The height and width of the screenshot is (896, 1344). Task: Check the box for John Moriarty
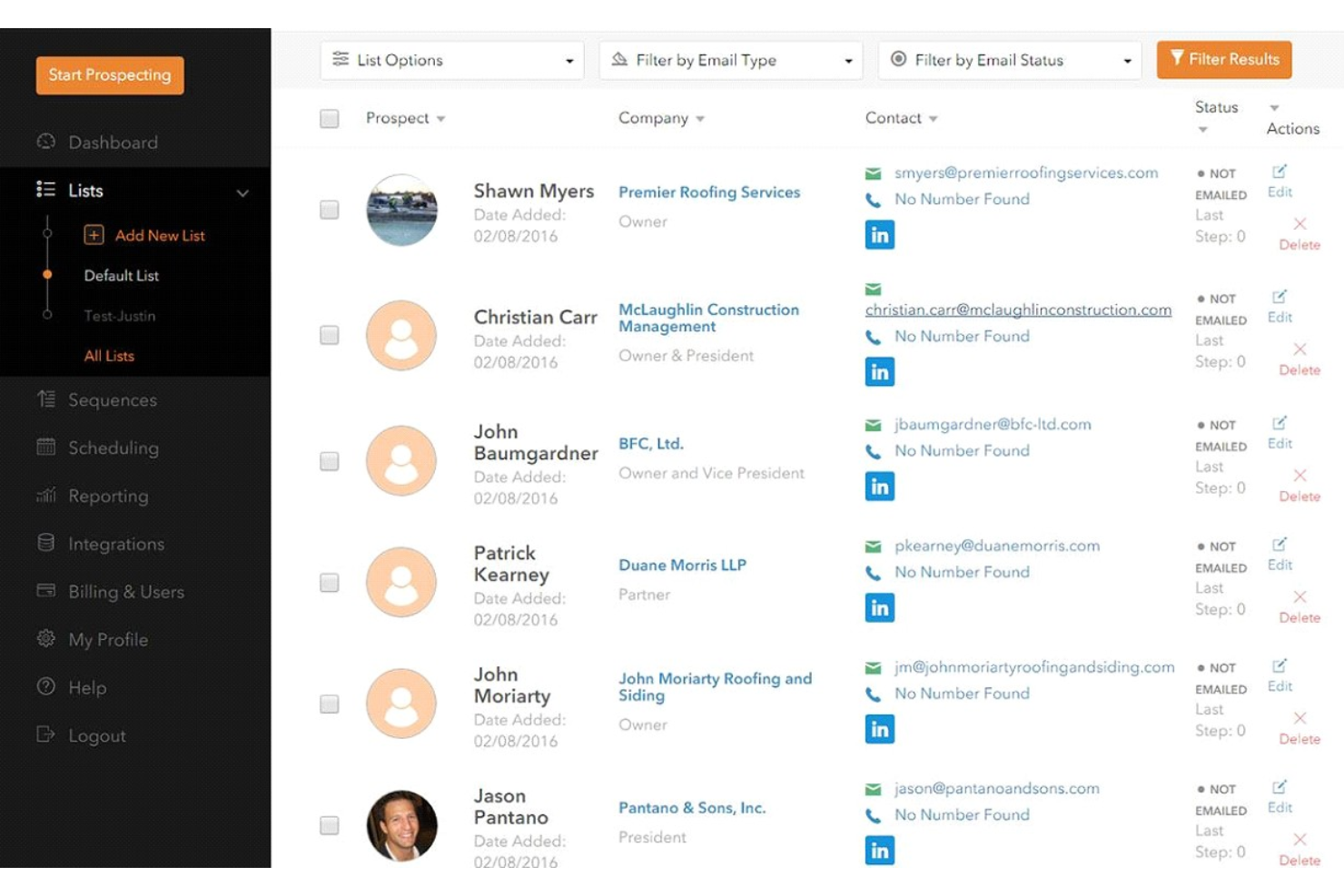click(329, 704)
